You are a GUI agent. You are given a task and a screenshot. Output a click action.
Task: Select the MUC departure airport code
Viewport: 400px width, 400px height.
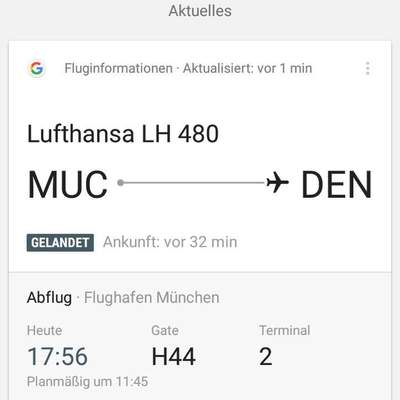click(x=68, y=184)
